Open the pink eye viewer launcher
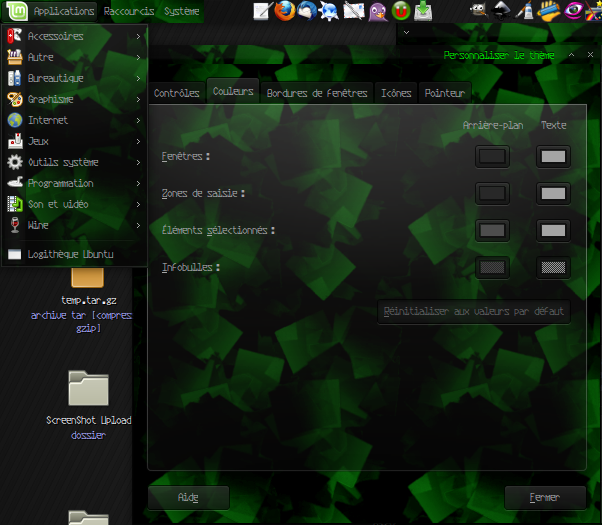This screenshot has height=525, width=602. [573, 11]
